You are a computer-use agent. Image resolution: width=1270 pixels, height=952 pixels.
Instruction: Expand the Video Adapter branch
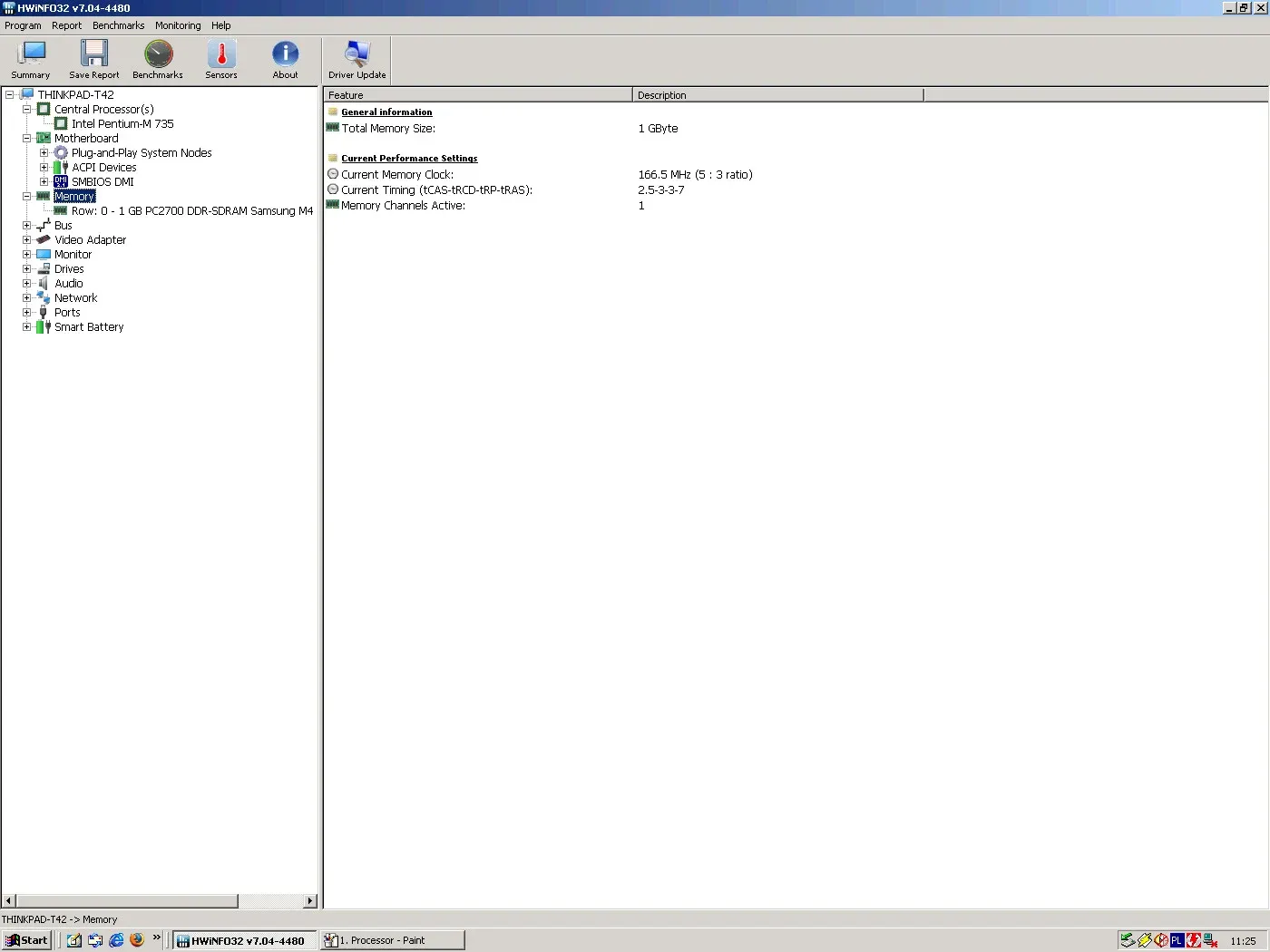(x=26, y=239)
